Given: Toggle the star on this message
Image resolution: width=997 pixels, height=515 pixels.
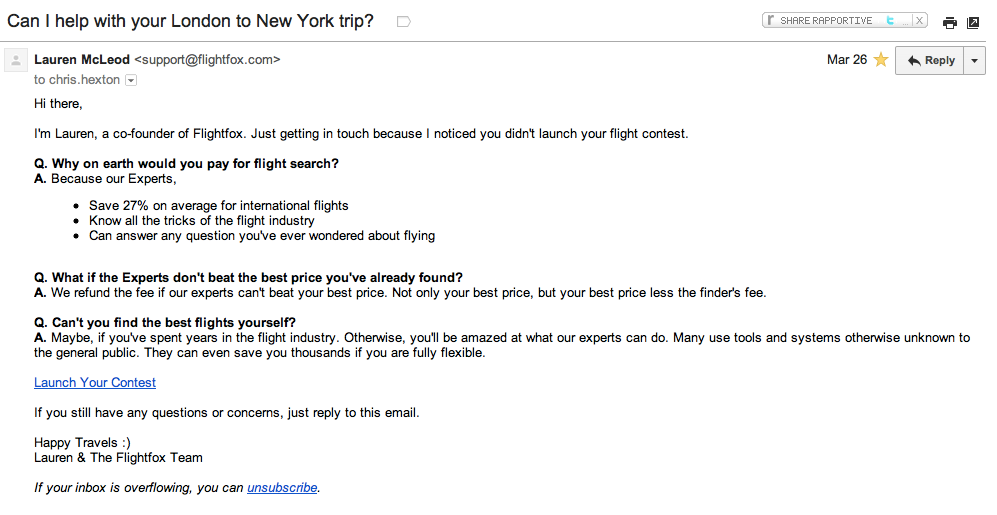Looking at the screenshot, I should click(x=880, y=60).
